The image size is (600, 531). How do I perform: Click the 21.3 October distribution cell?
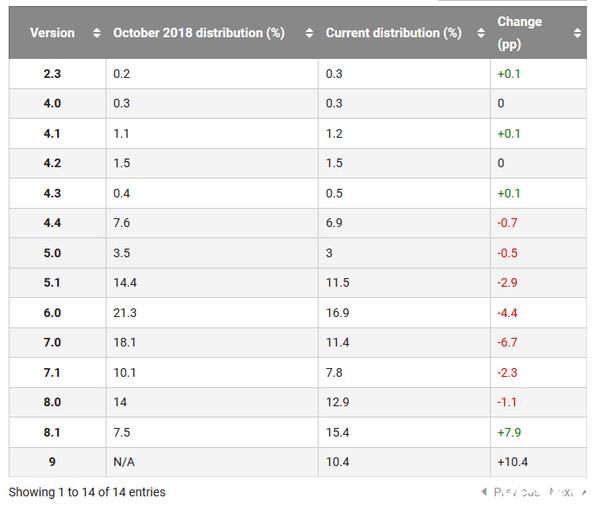pos(125,312)
